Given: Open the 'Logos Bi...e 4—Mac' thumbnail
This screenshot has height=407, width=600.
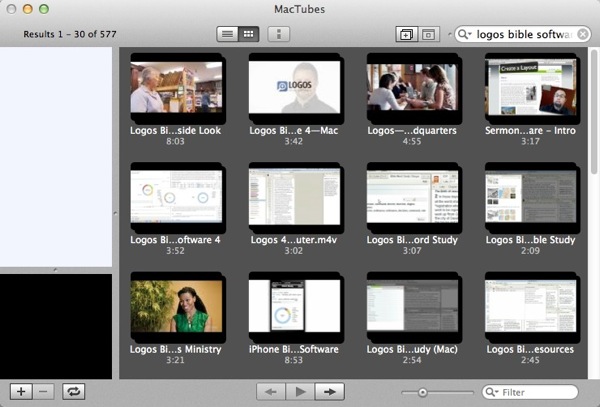Looking at the screenshot, I should (x=294, y=87).
